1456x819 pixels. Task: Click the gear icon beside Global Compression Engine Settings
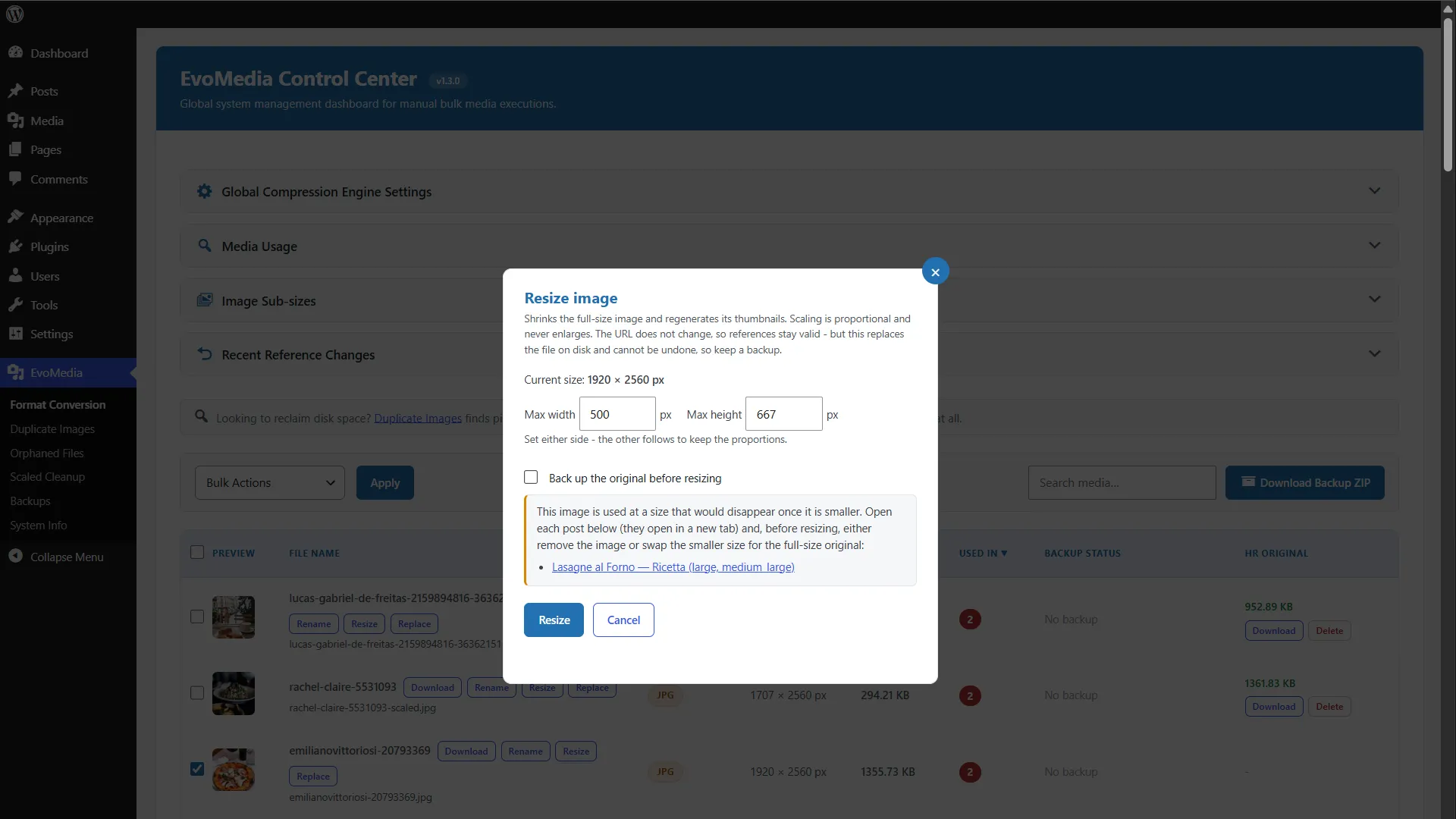205,191
